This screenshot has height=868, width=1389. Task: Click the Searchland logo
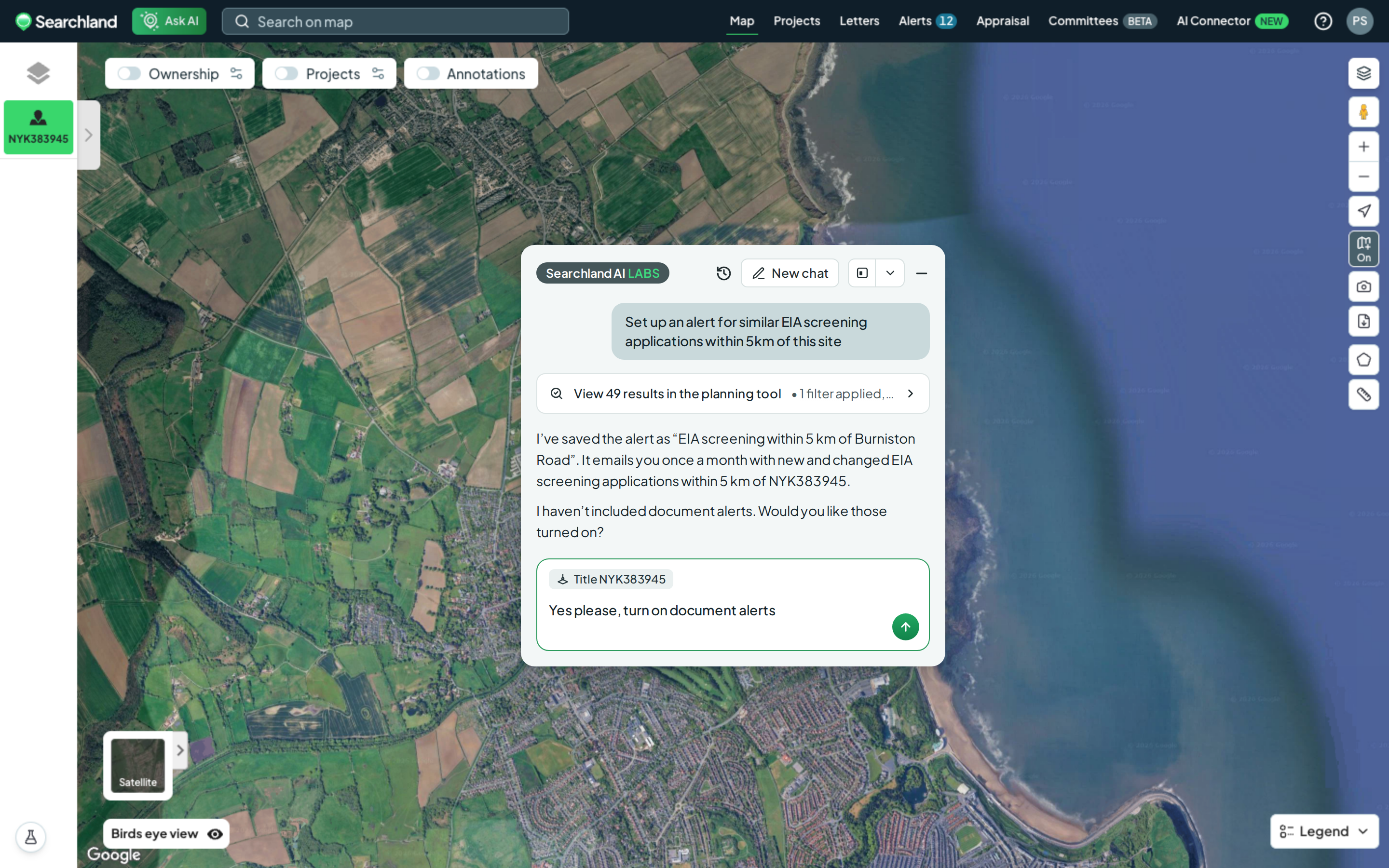66,21
